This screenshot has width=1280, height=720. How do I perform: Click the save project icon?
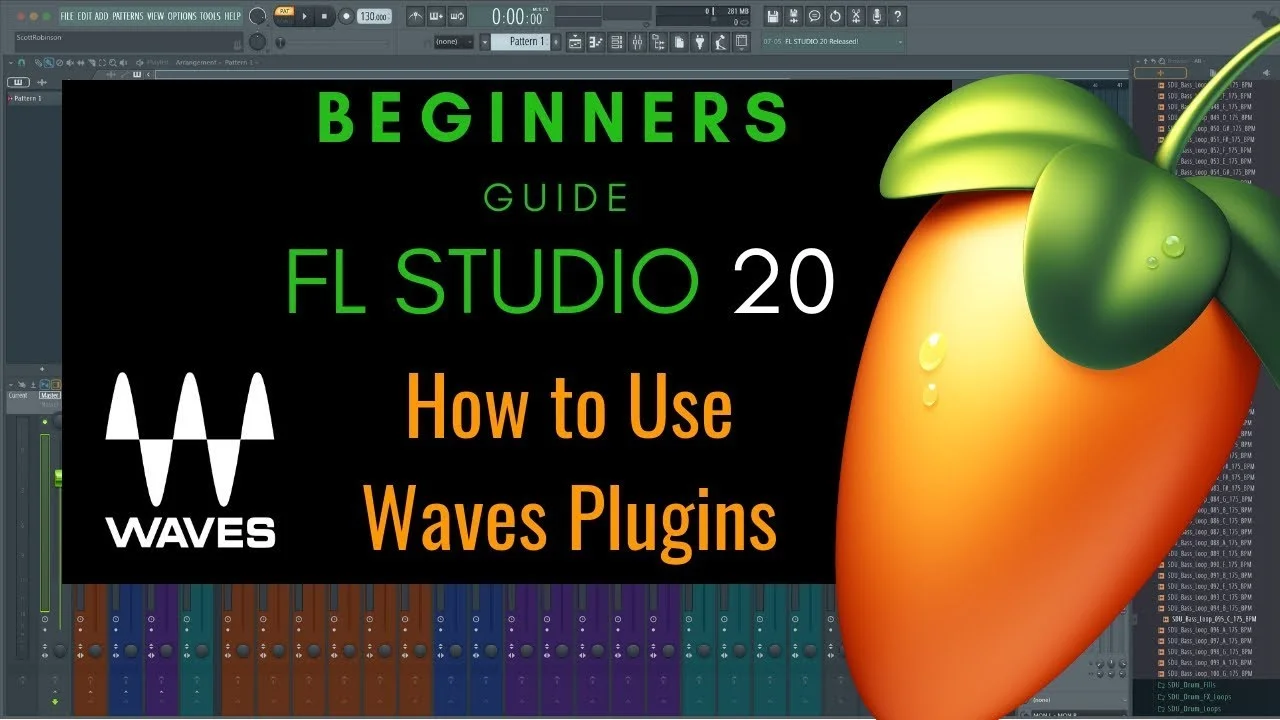pyautogui.click(x=772, y=14)
